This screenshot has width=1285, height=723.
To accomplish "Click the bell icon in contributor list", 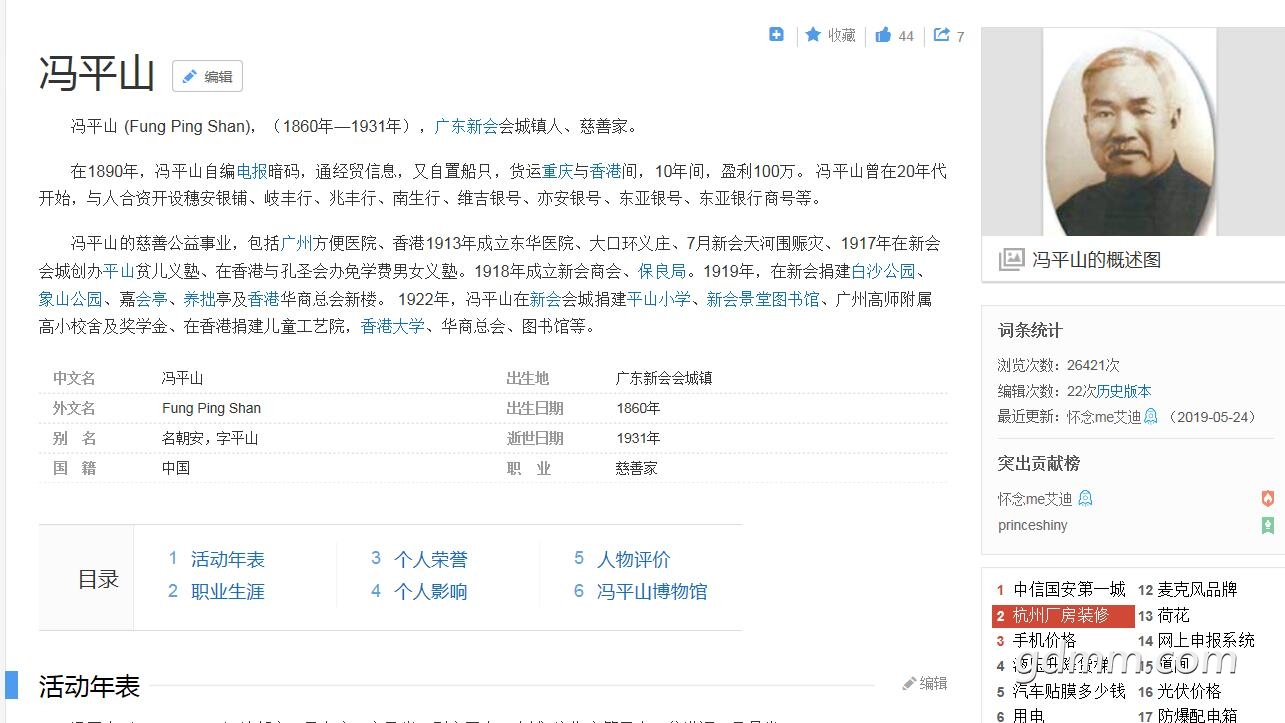I will tap(1085, 498).
